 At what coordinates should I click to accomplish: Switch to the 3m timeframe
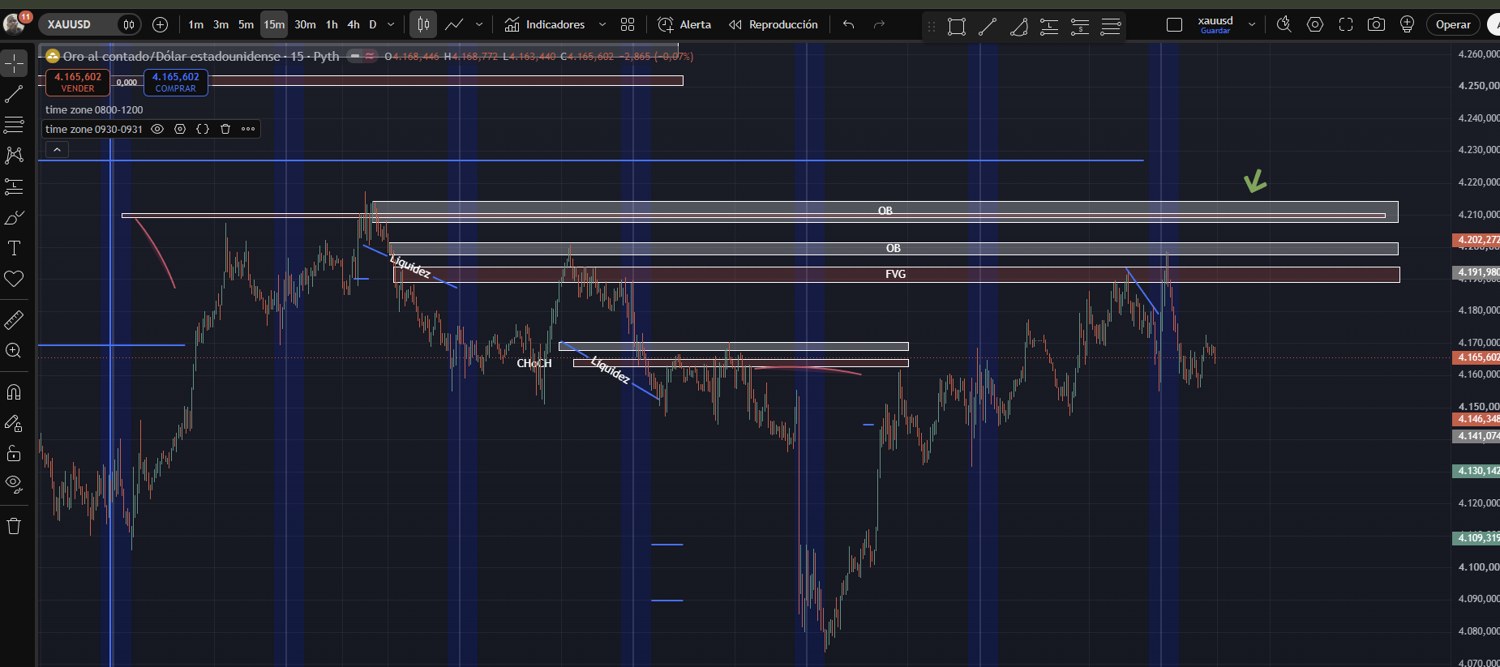pyautogui.click(x=221, y=24)
